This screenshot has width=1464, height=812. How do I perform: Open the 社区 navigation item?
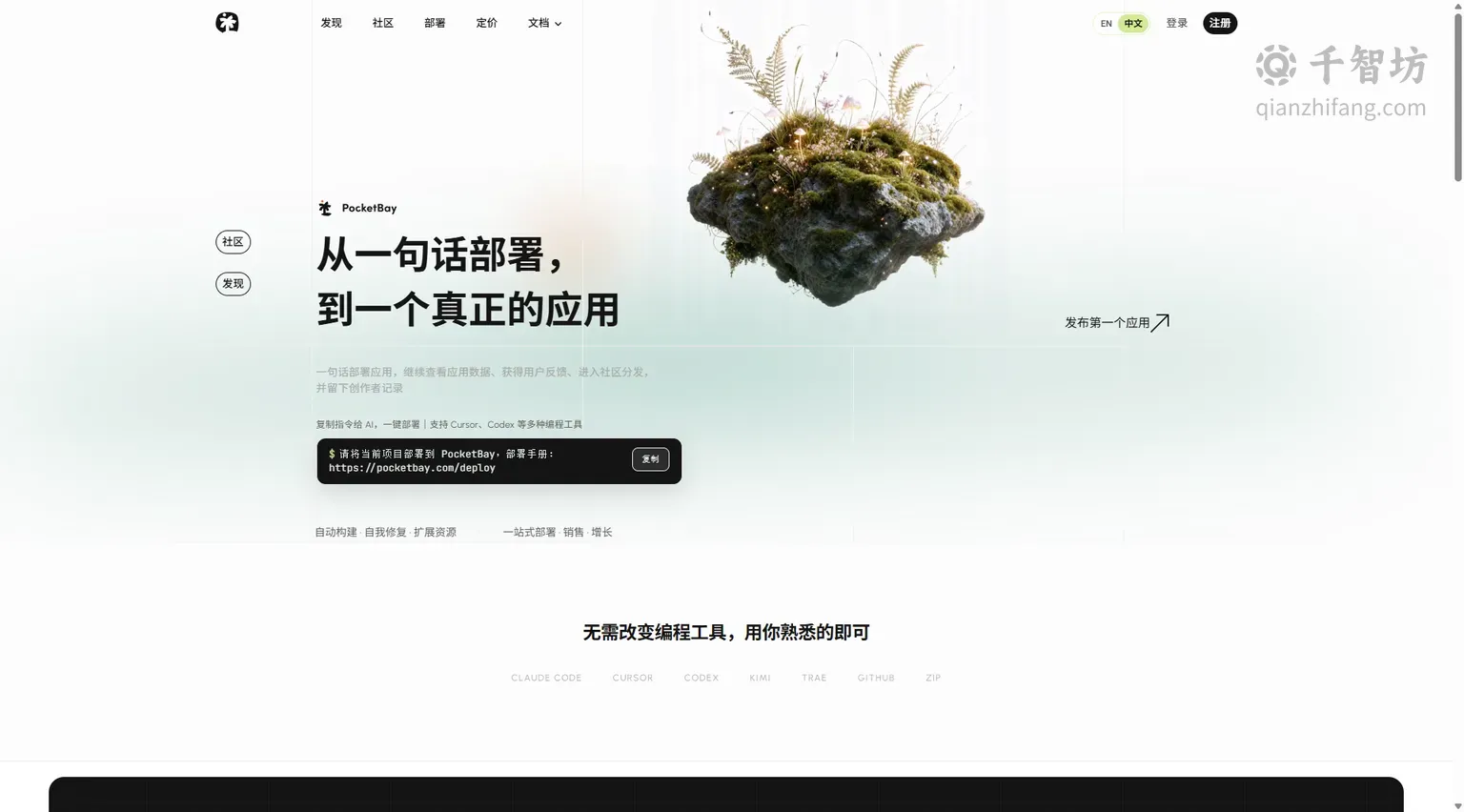tap(383, 23)
